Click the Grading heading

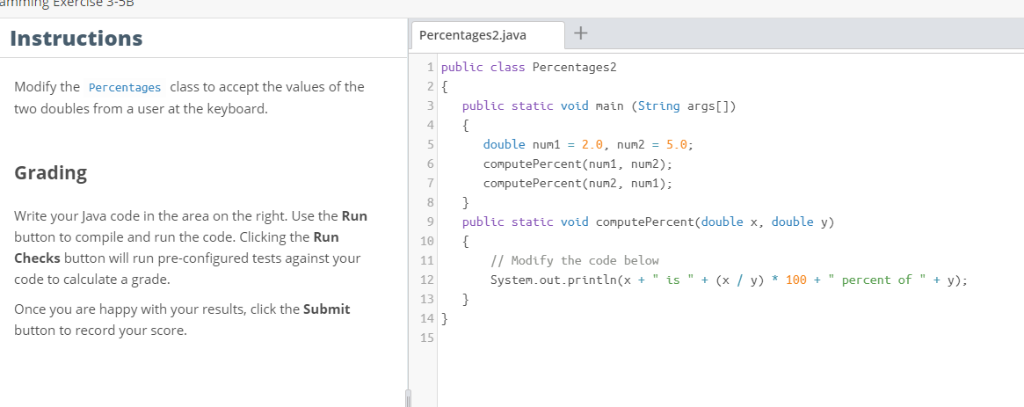pos(50,173)
